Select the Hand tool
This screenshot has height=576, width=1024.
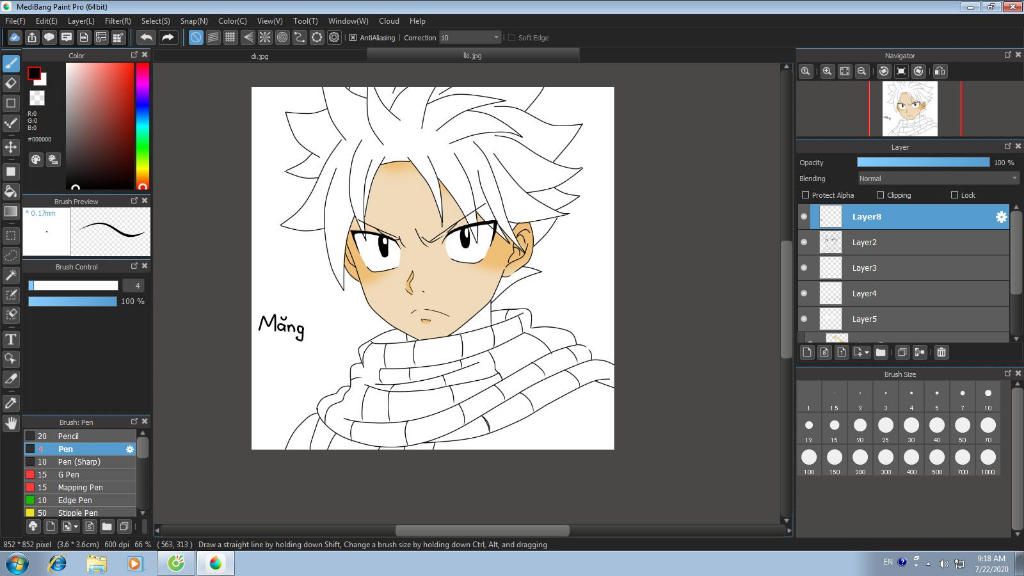pyautogui.click(x=11, y=423)
